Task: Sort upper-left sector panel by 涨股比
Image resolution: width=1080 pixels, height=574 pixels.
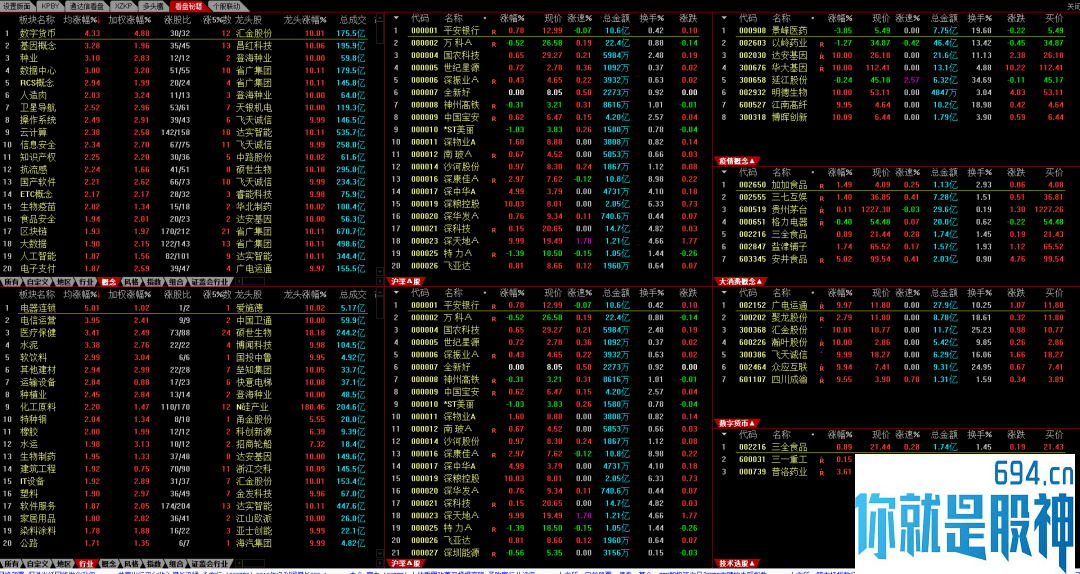Action: 178,20
